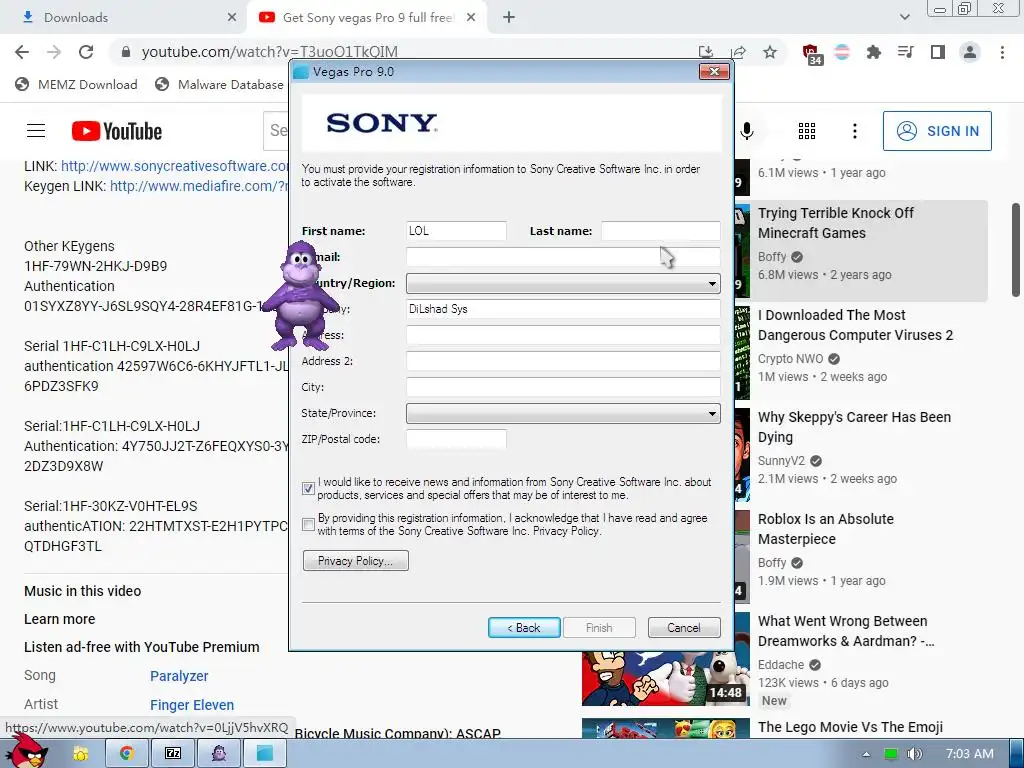
Task: Open a new Chrome tab
Action: [509, 18]
